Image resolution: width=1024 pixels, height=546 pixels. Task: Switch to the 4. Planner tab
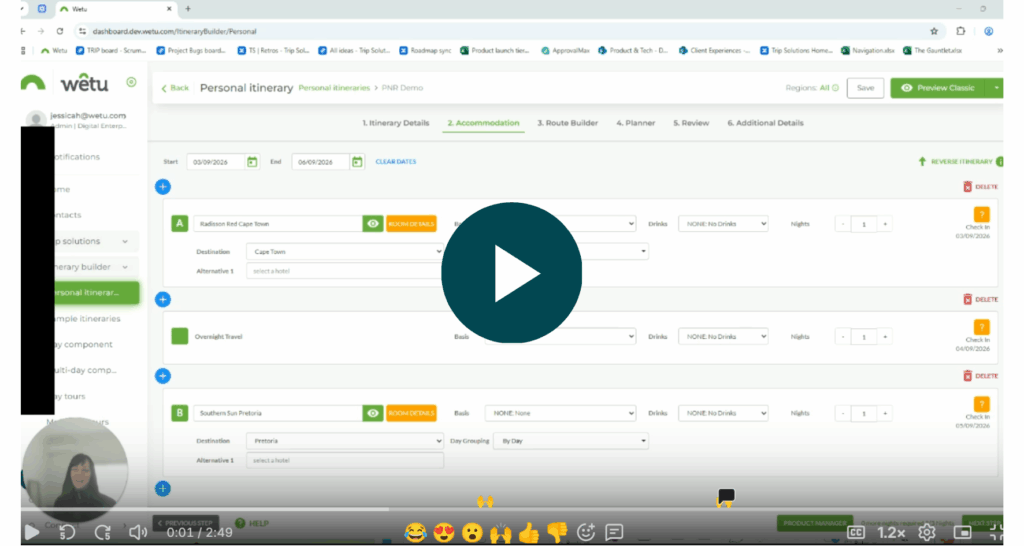click(635, 123)
